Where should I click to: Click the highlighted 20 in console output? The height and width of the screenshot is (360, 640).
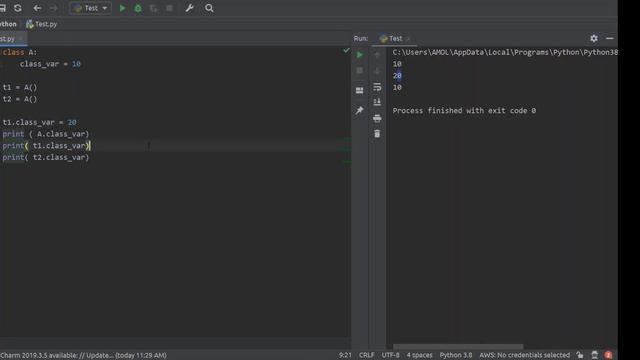pos(397,76)
